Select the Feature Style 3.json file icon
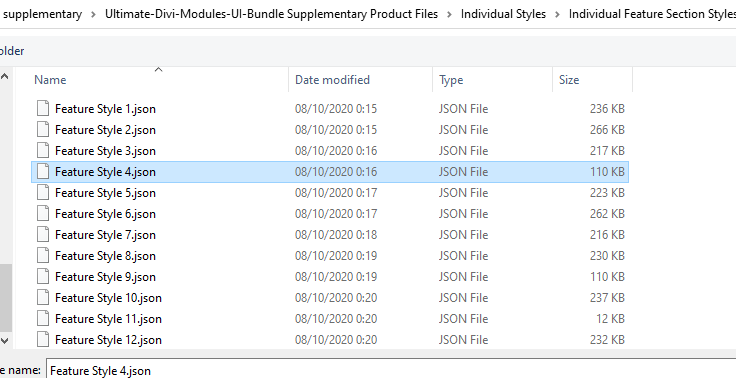 [43, 151]
